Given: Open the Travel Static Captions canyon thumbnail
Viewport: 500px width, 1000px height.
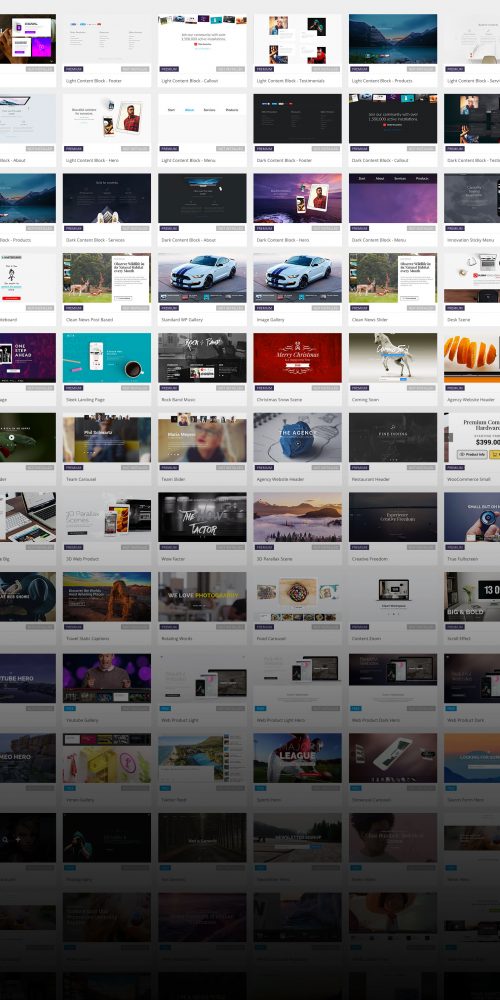Looking at the screenshot, I should 107,597.
